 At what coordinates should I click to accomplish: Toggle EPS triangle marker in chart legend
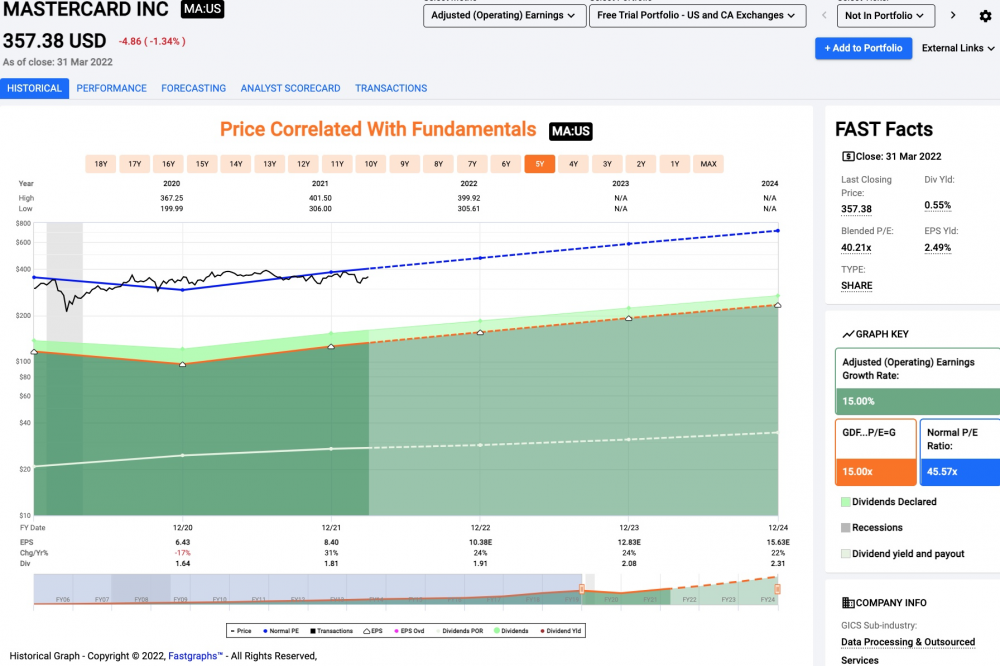[372, 632]
